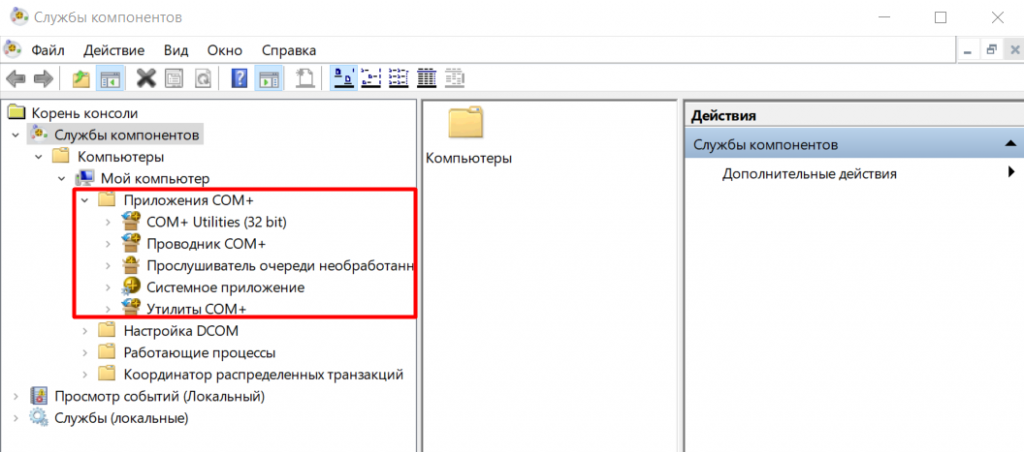Maximize the Службы компонентов window
Viewport: 1024px width, 452px height.
coord(940,18)
